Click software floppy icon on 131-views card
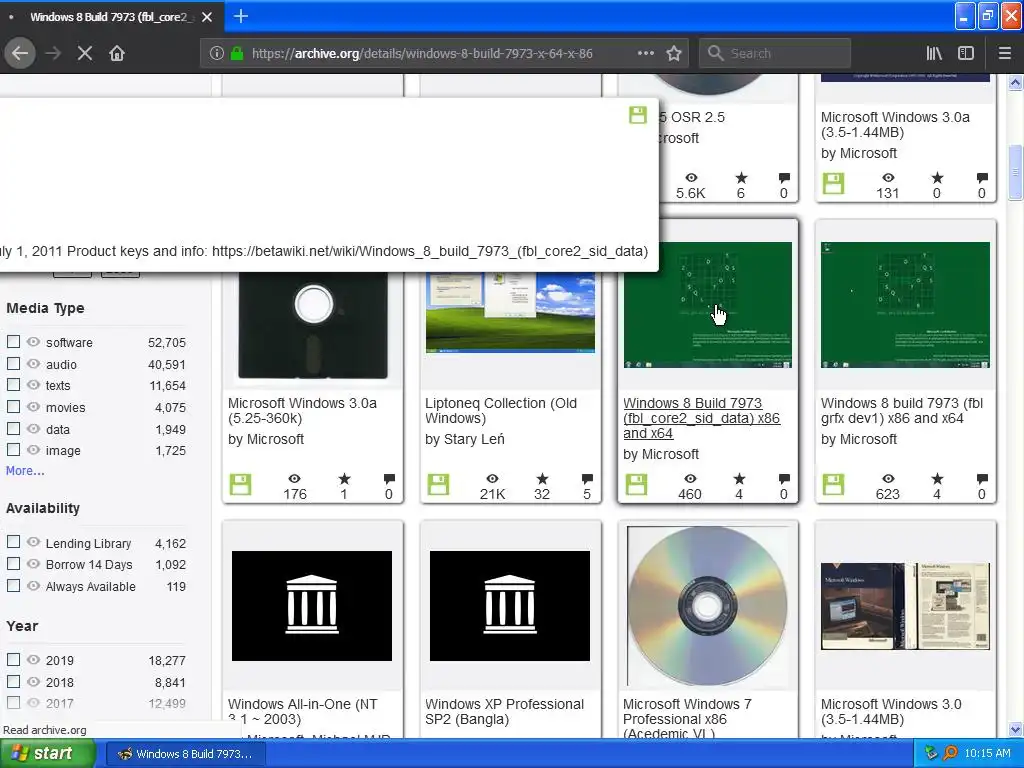 click(x=833, y=184)
